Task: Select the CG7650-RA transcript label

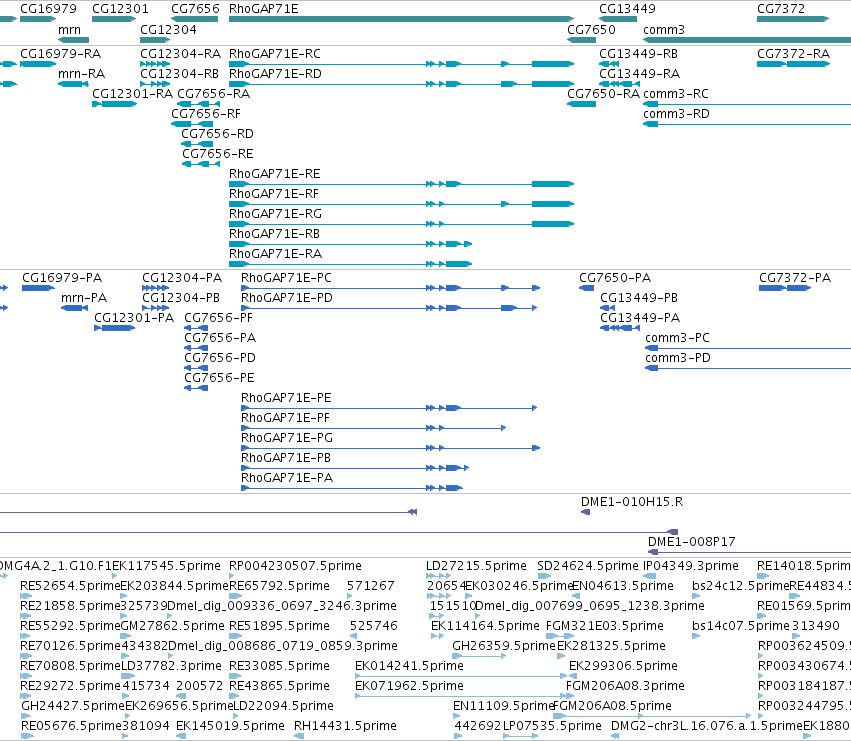Action: pos(604,94)
